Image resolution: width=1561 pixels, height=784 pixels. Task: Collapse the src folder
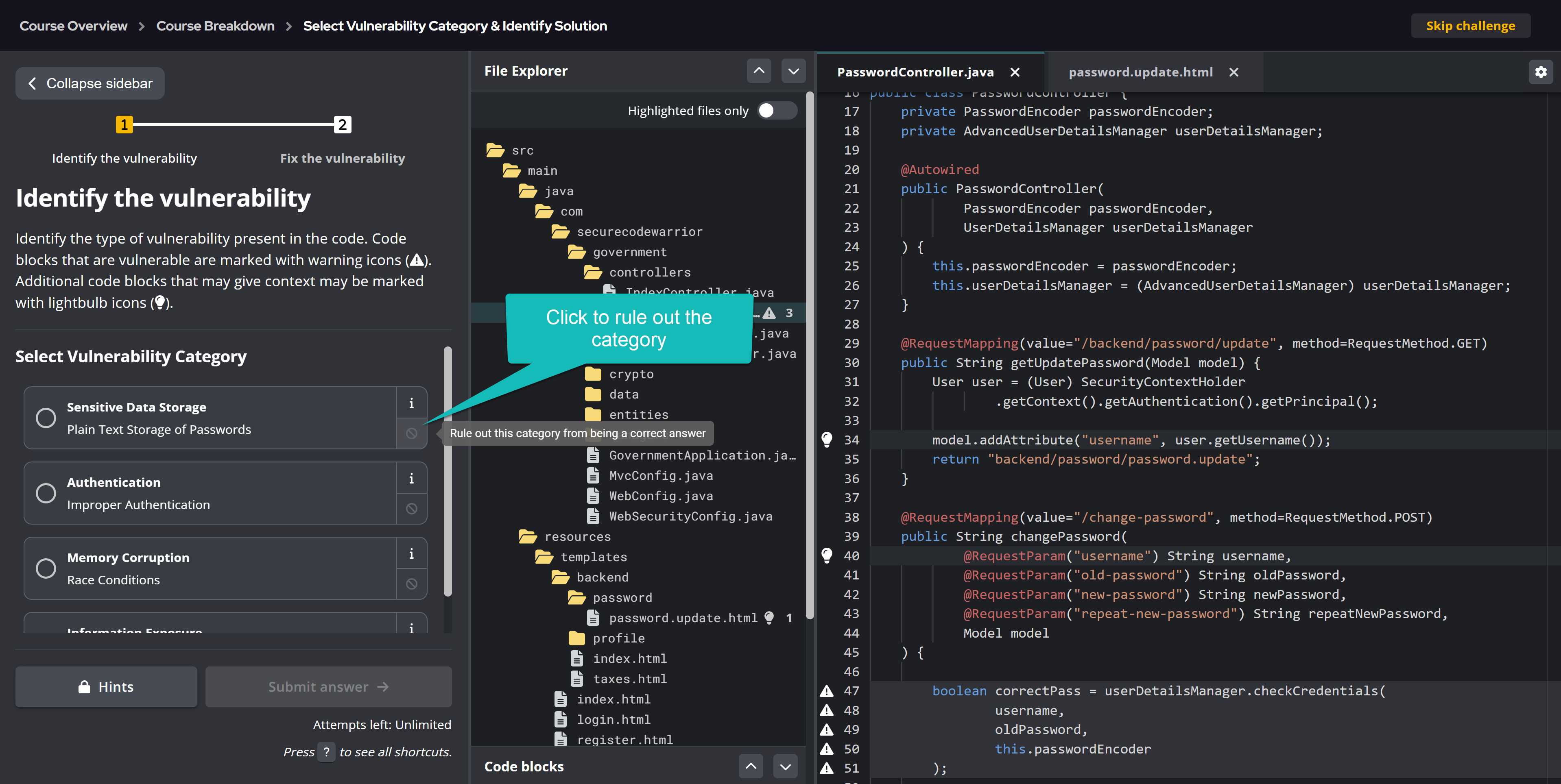[510, 150]
